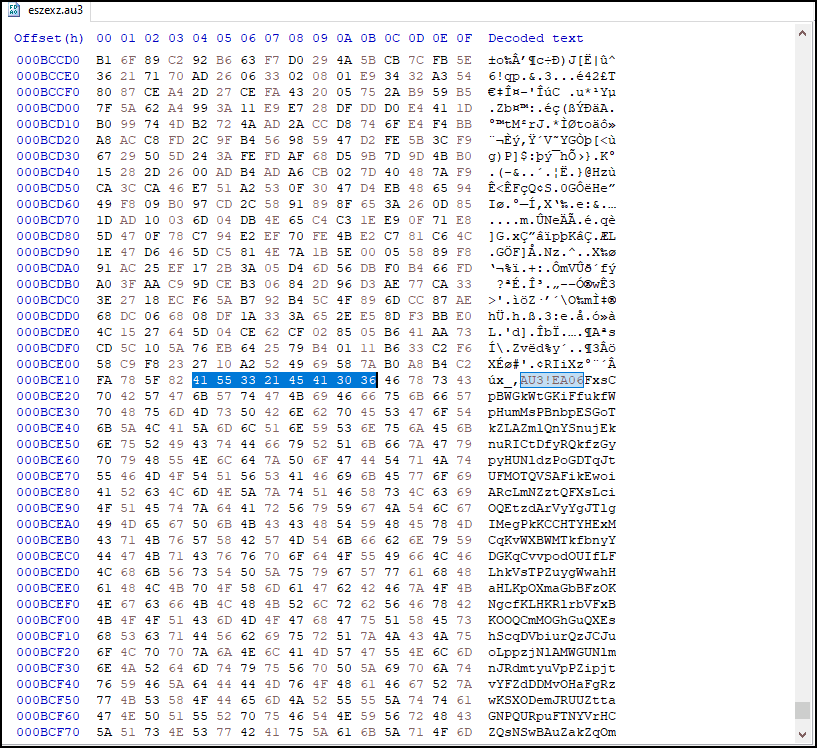Click the file icon on the eszexz.au3 tab
This screenshot has width=817, height=748.
pos(15,10)
